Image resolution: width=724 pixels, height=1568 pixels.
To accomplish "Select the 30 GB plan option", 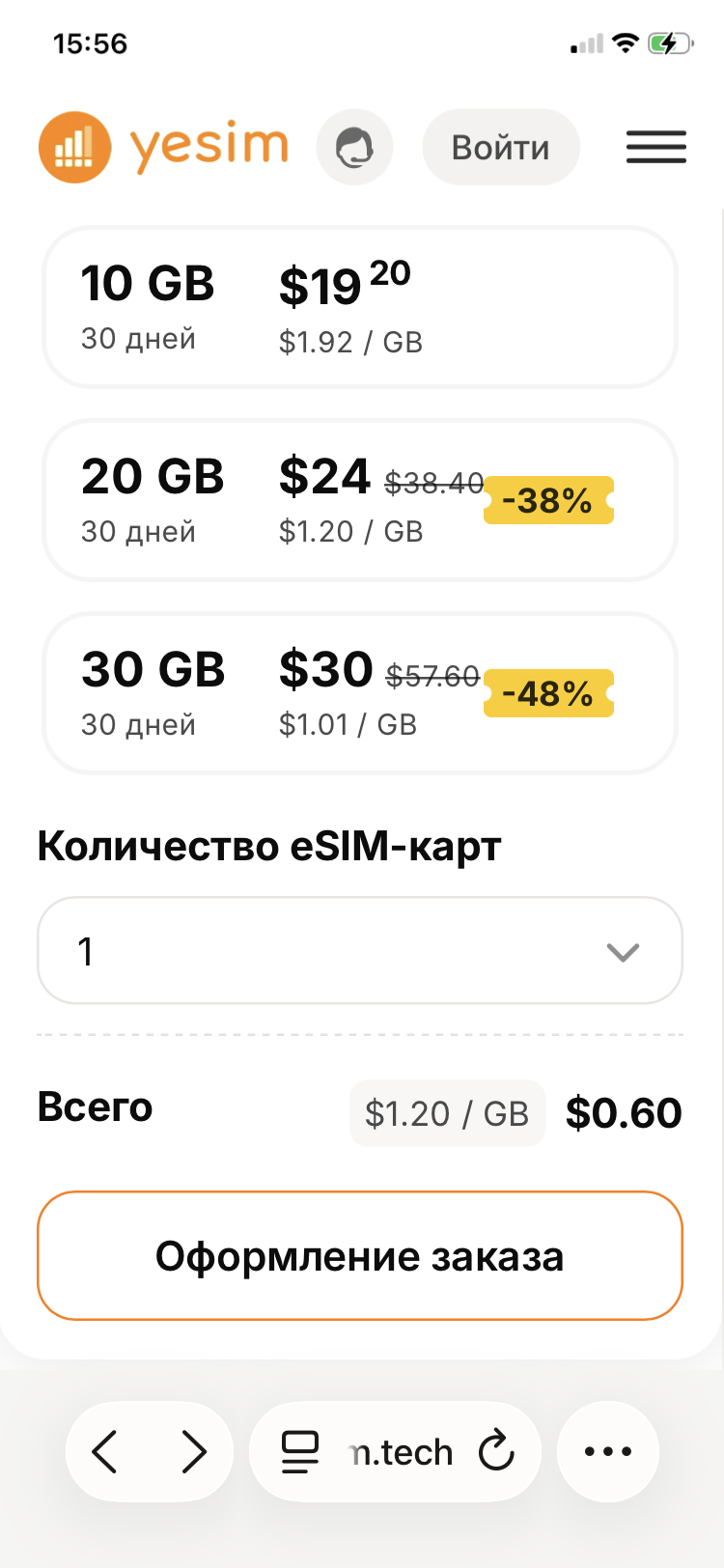I will tap(360, 693).
